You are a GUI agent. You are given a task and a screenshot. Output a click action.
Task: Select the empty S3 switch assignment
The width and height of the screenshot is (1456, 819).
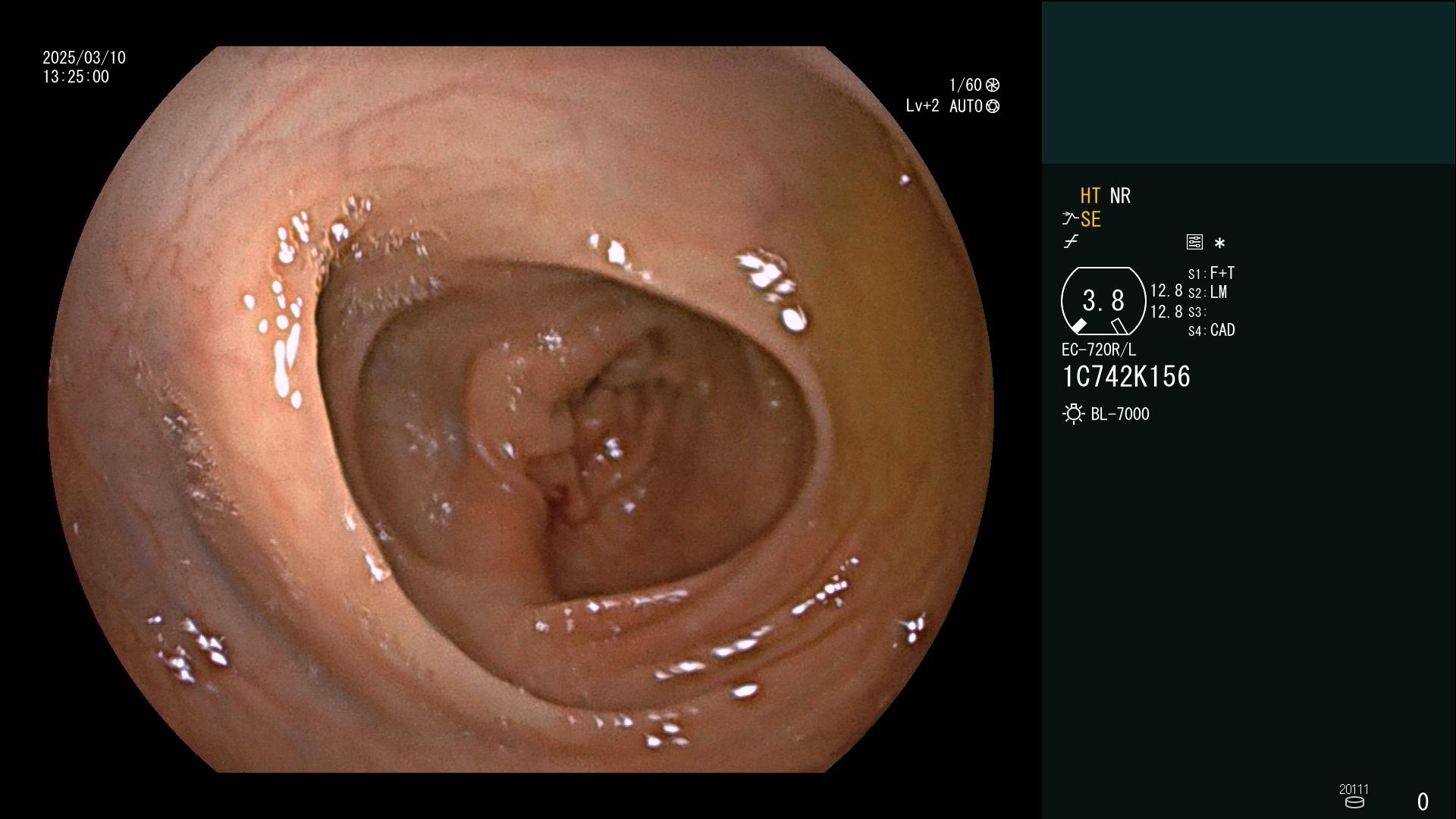[x=1197, y=312]
